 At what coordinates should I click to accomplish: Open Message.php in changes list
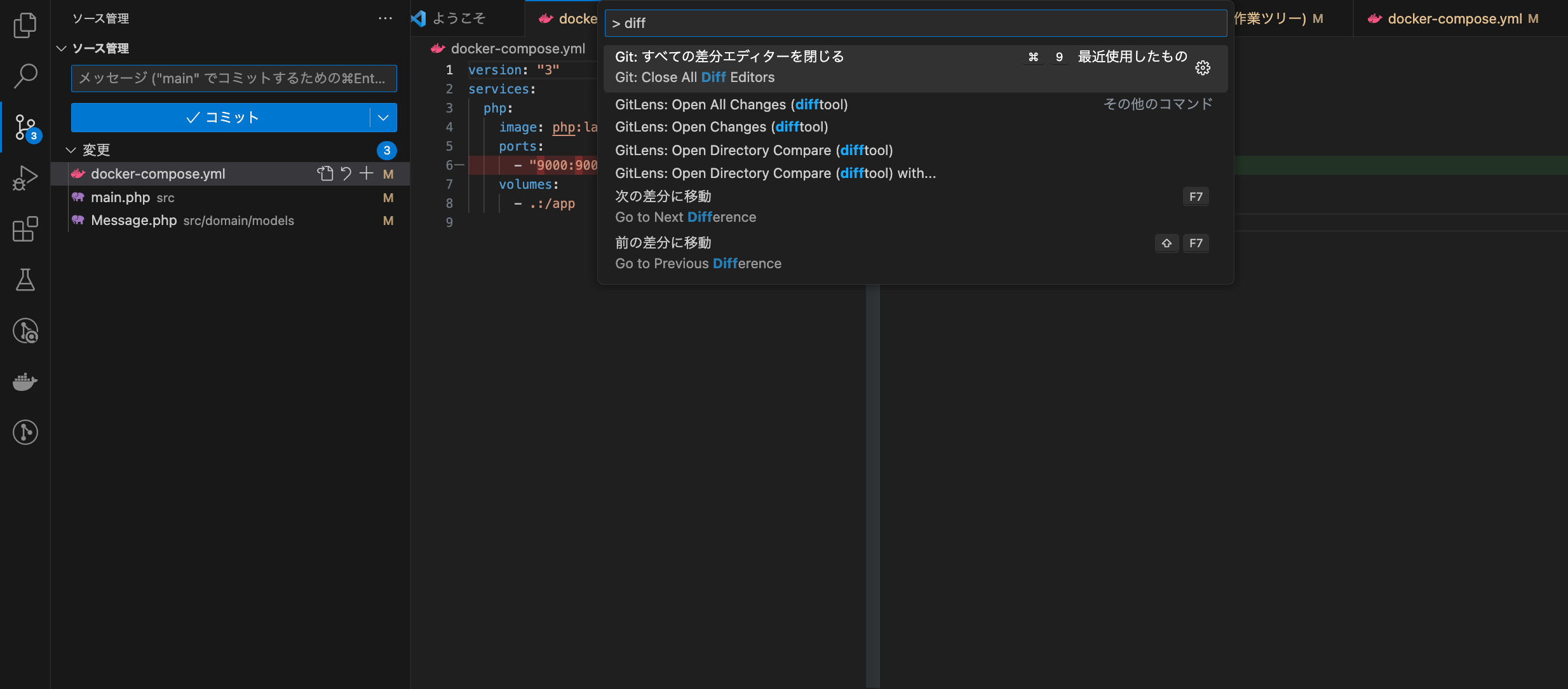click(134, 221)
